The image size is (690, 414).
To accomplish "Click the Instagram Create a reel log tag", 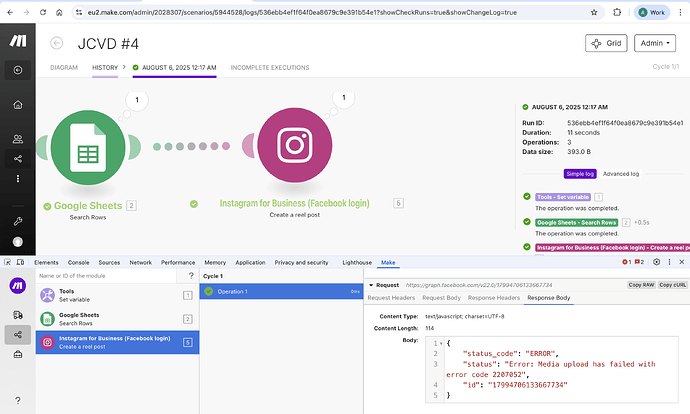I will click(x=612, y=248).
